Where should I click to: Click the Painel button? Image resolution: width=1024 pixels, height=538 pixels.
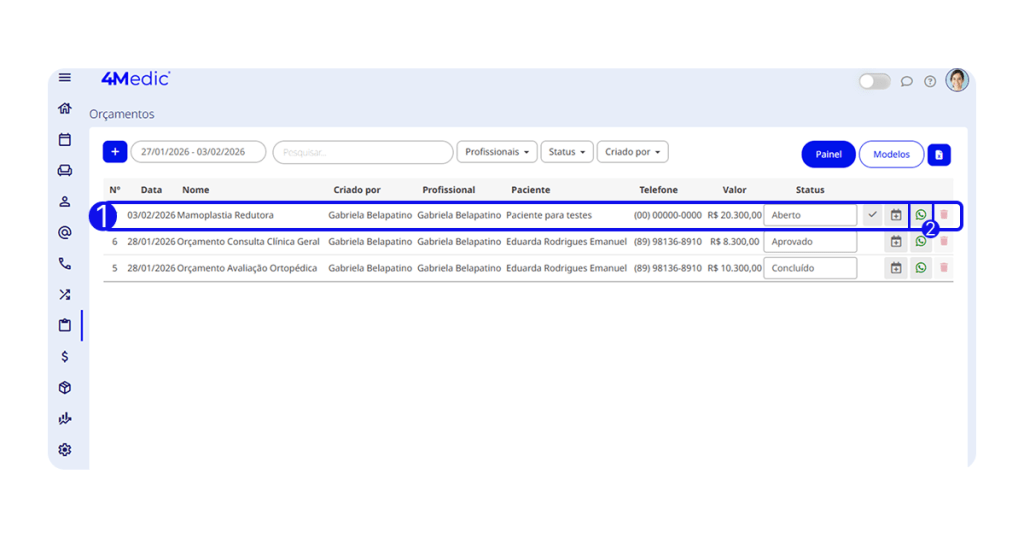[x=828, y=154]
